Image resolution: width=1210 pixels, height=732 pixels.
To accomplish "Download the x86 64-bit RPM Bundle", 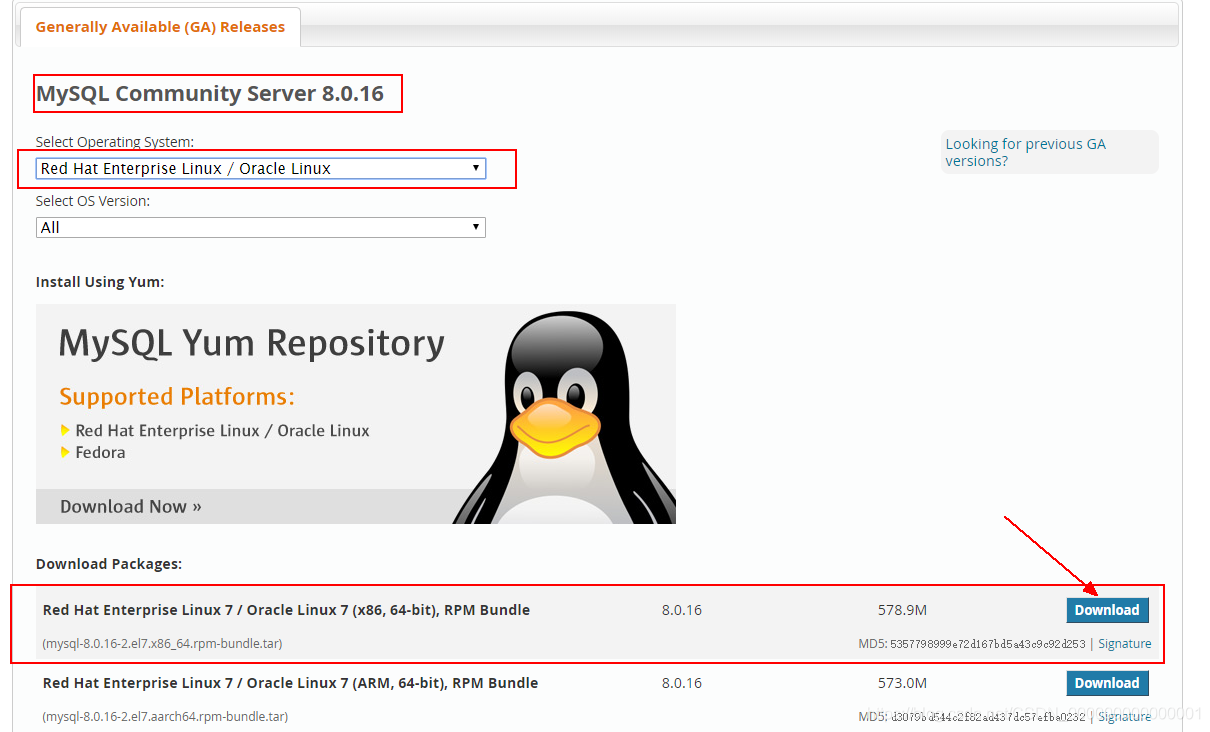I will tap(1107, 609).
